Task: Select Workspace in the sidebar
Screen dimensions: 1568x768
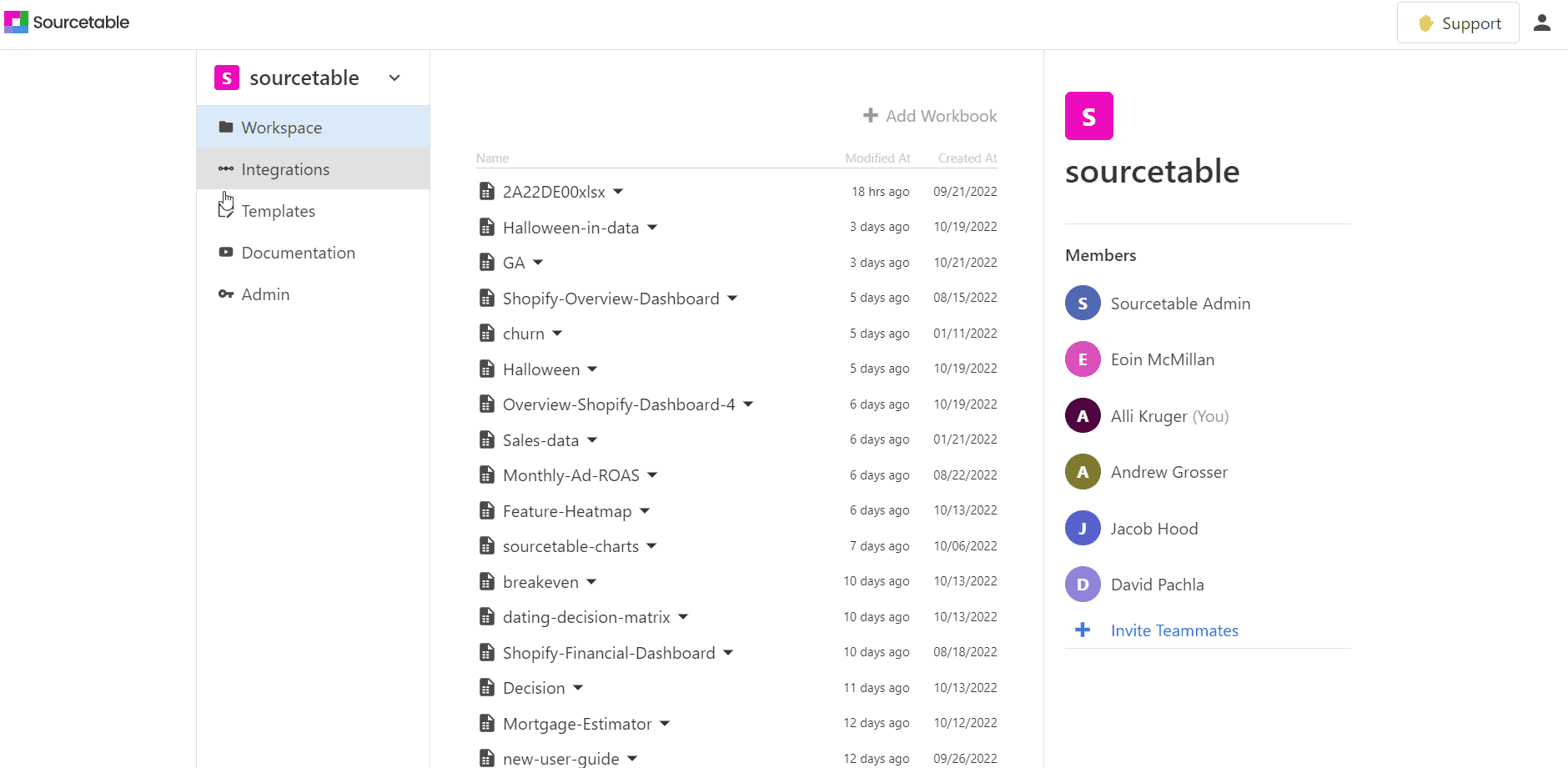Action: tap(314, 128)
